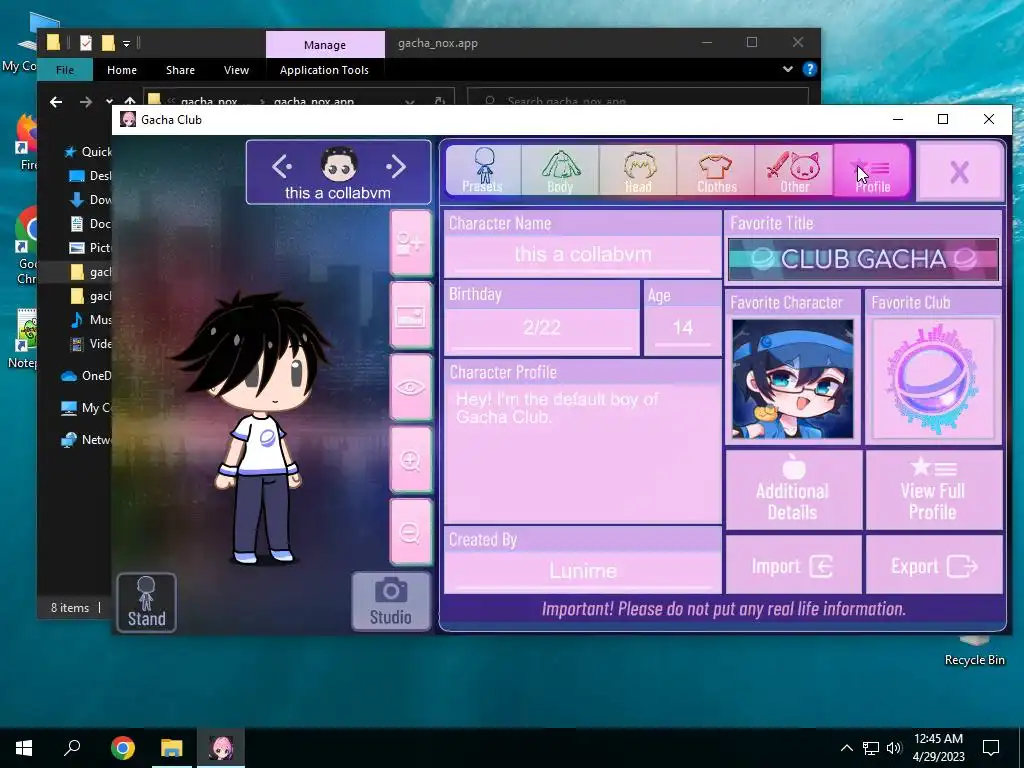This screenshot has height=768, width=1024.
Task: Select OneDrive in File Explorer sidebar
Action: coord(86,376)
